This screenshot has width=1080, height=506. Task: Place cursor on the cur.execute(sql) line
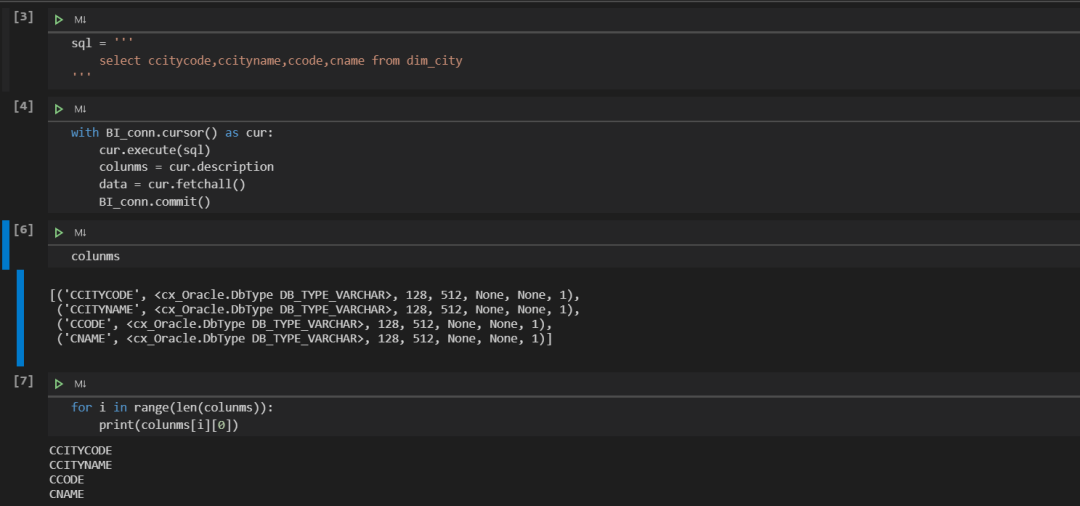pyautogui.click(x=154, y=149)
